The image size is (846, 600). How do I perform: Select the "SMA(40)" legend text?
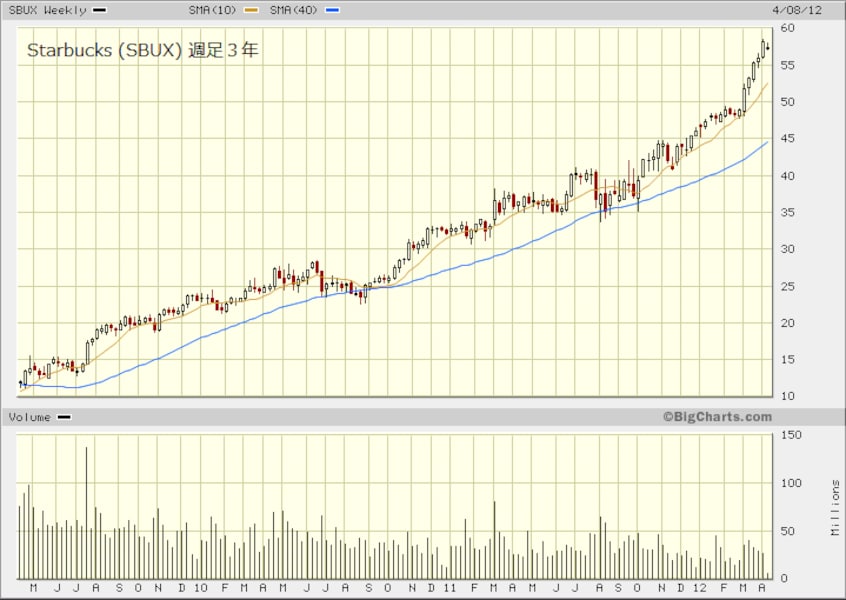click(x=293, y=10)
